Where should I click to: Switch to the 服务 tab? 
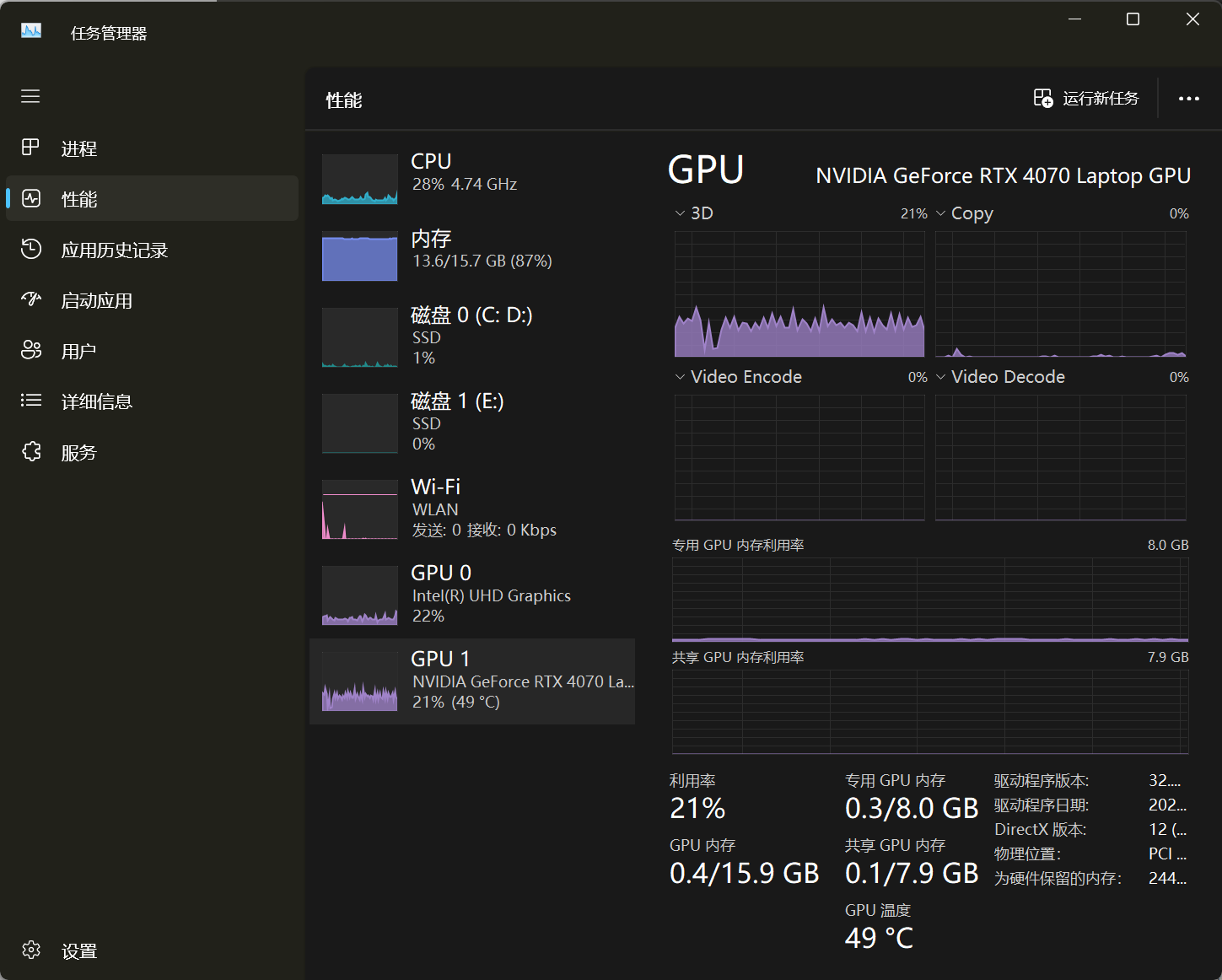click(x=152, y=452)
